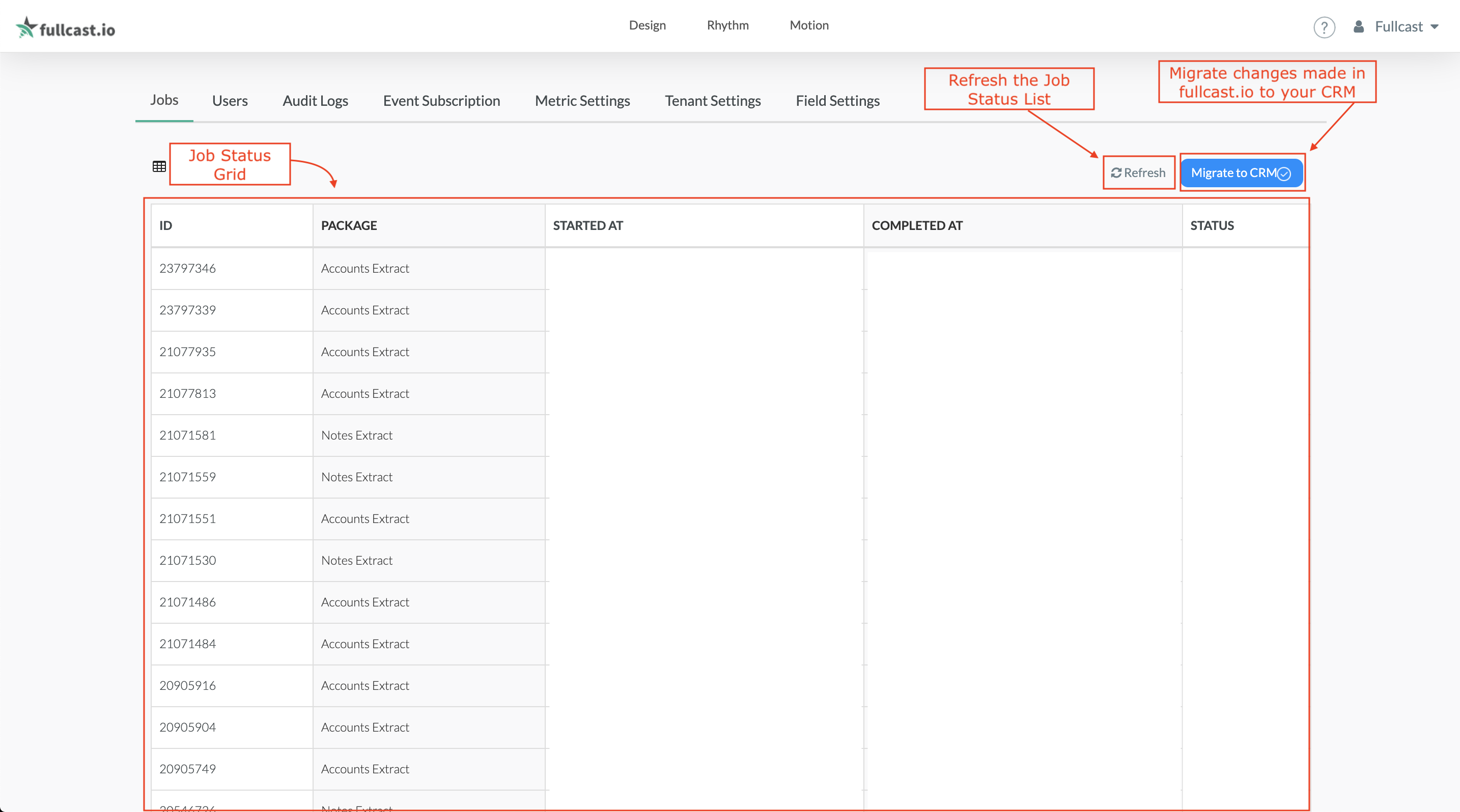The height and width of the screenshot is (812, 1460).
Task: Open the Motion menu
Action: 809,25
